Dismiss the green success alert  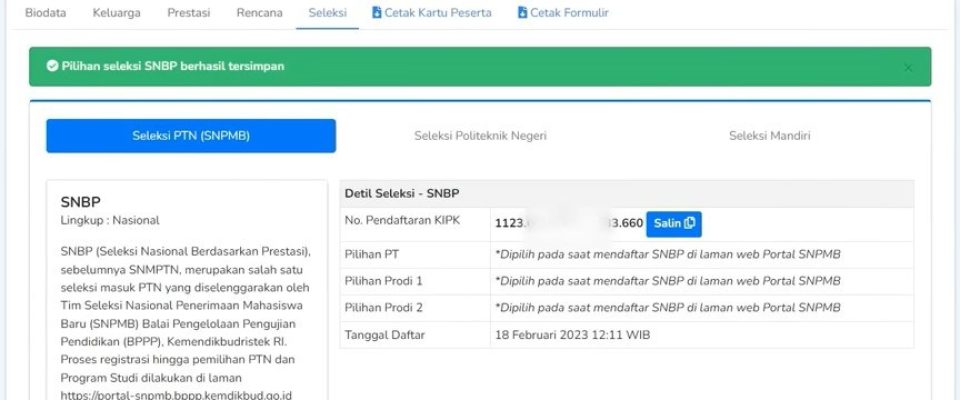coord(908,68)
